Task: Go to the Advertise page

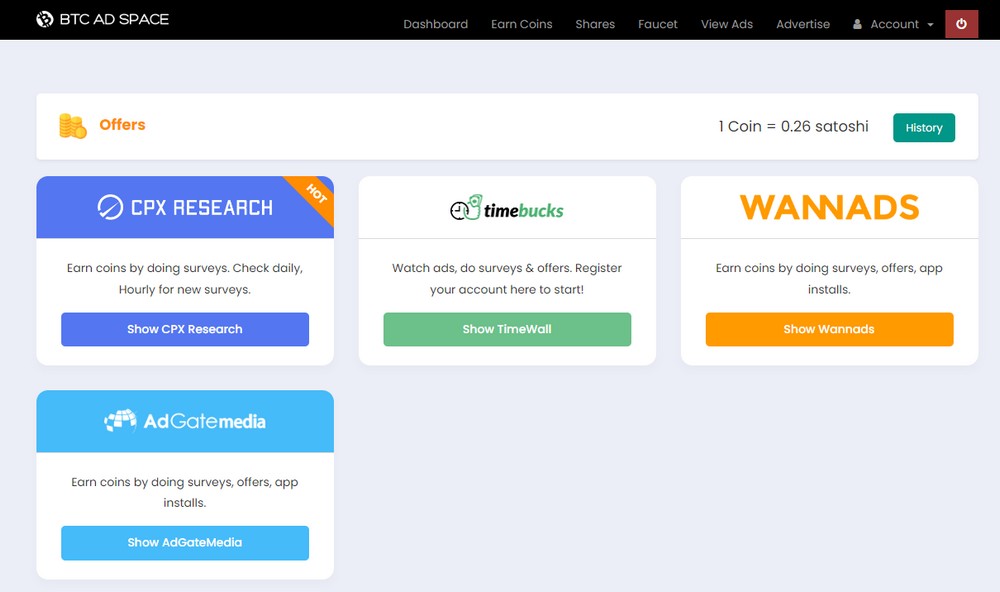Action: (x=803, y=24)
